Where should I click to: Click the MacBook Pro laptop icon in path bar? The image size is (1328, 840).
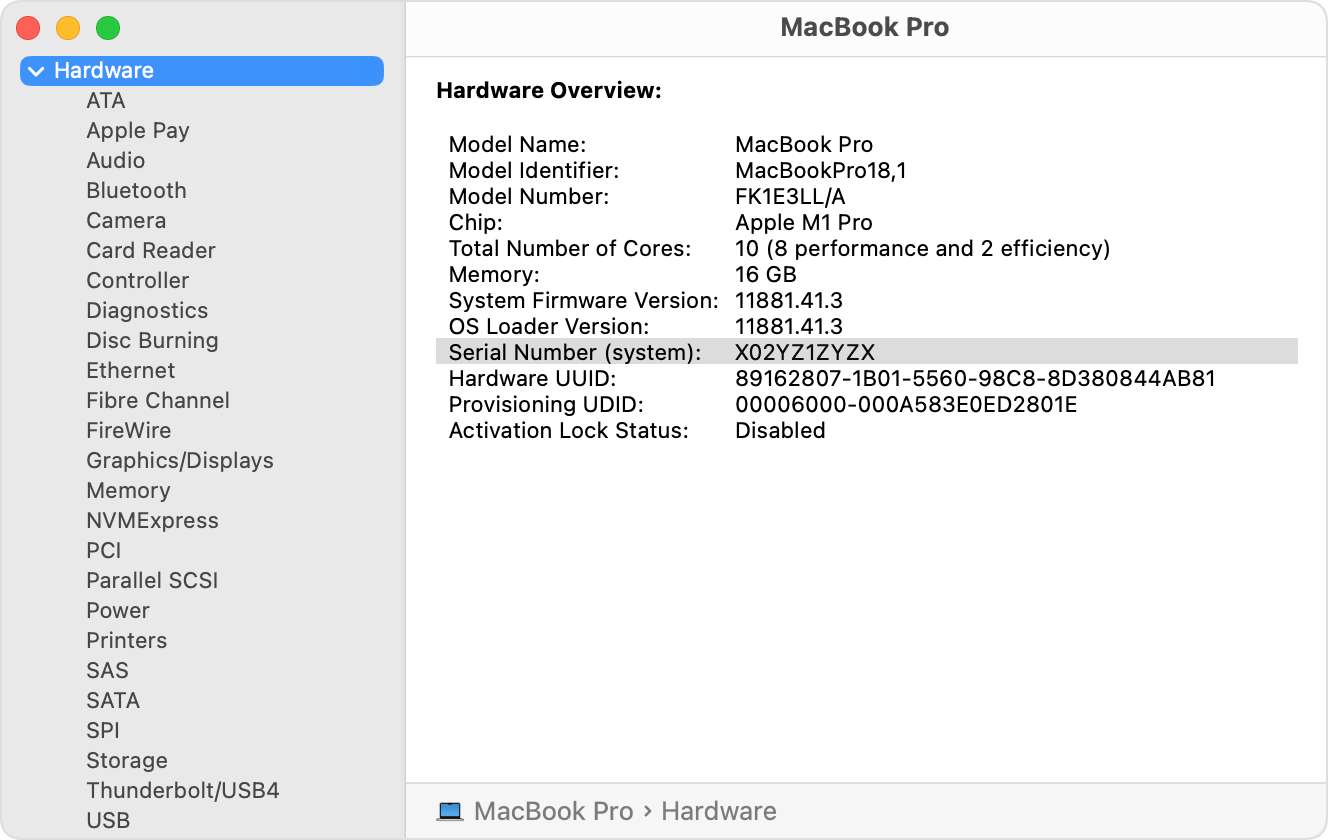click(x=451, y=811)
